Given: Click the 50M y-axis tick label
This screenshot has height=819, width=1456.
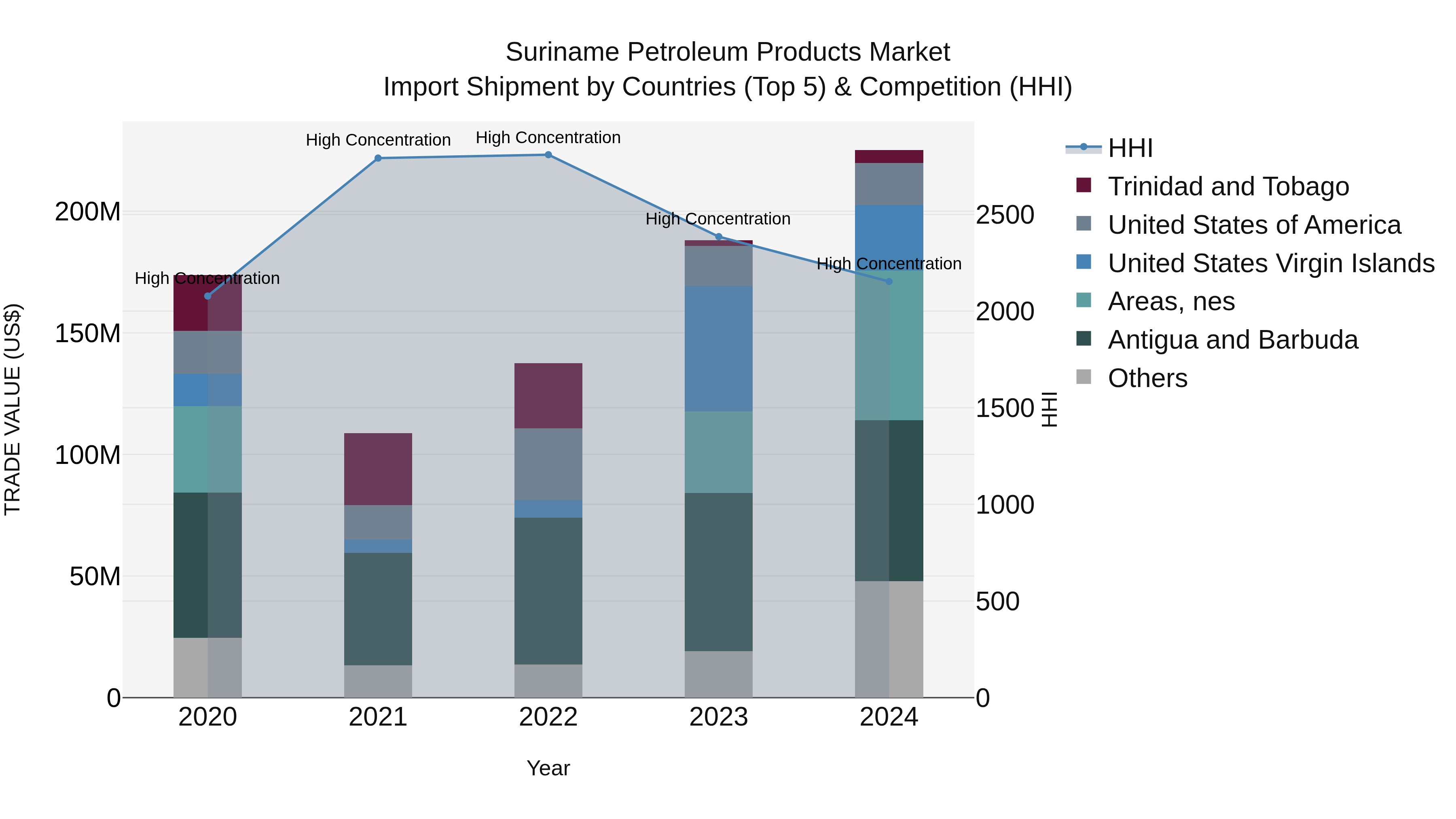Looking at the screenshot, I should (x=95, y=576).
